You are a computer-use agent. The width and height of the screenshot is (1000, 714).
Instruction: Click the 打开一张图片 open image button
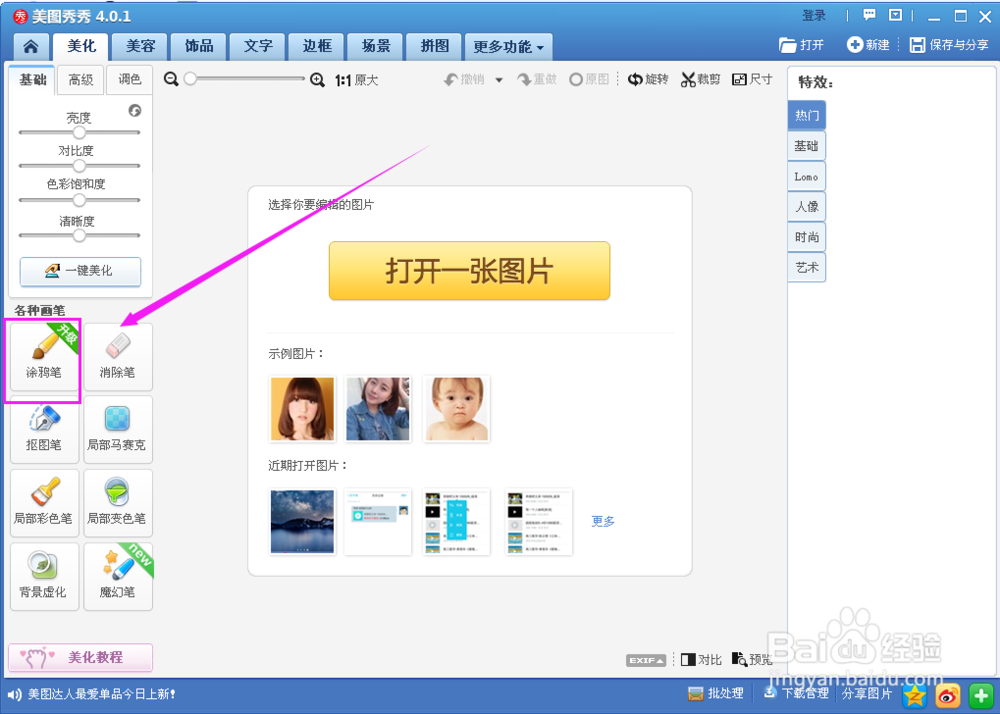tap(468, 271)
